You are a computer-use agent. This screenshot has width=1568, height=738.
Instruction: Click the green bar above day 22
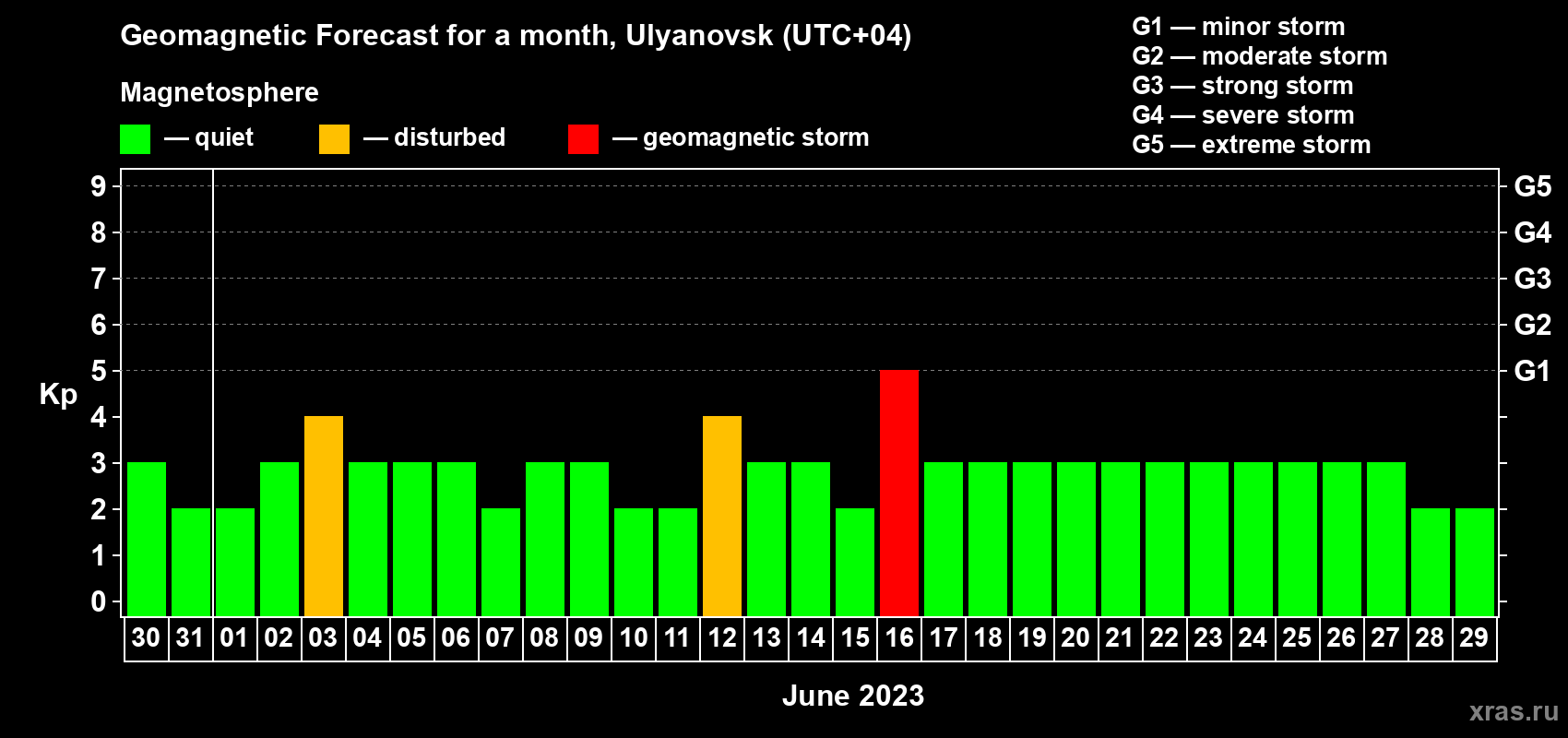[x=1165, y=539]
